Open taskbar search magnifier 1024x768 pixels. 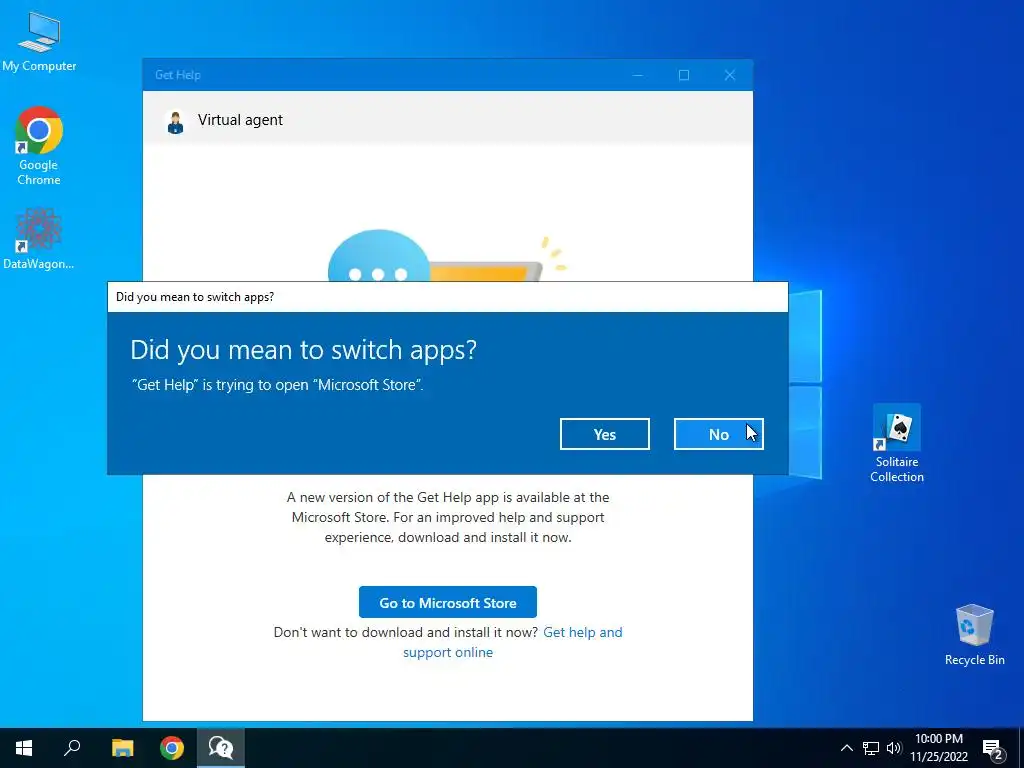72,748
